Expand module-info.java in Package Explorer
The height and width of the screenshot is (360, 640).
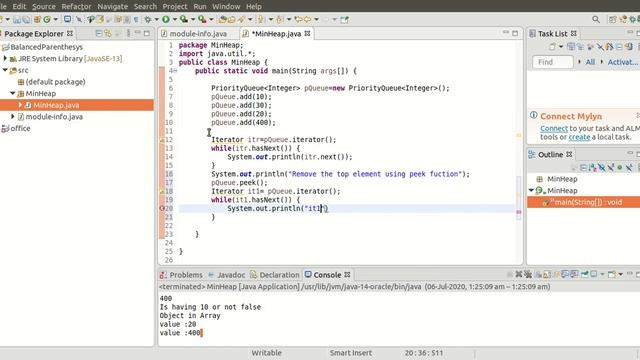click(x=13, y=116)
